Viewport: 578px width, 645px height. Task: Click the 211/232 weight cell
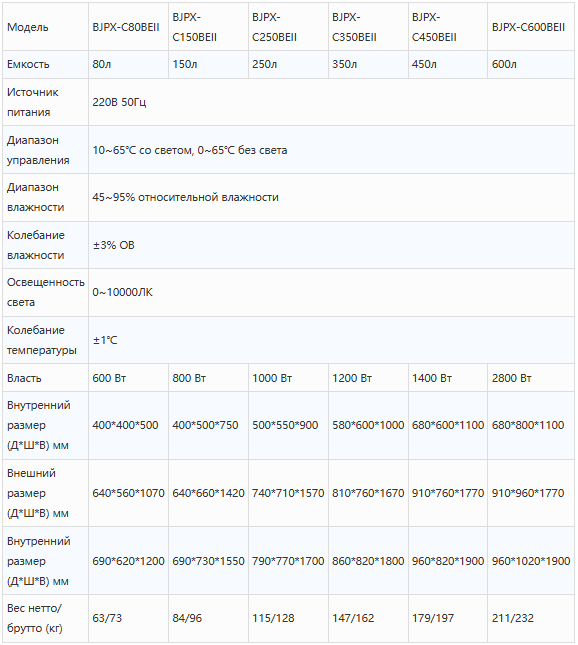pos(531,618)
